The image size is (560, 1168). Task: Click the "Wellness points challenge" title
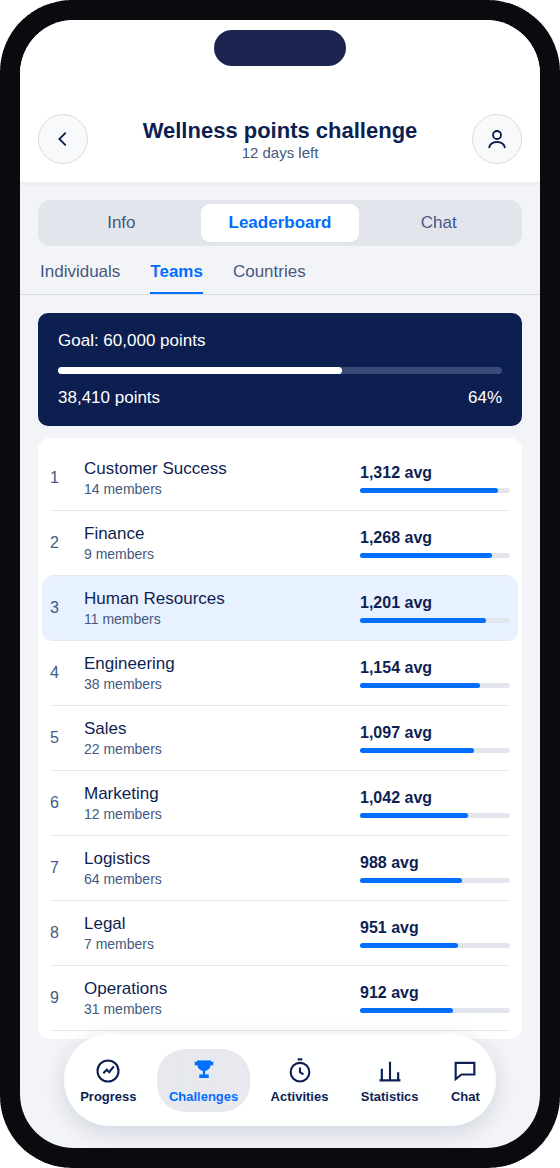pyautogui.click(x=280, y=130)
